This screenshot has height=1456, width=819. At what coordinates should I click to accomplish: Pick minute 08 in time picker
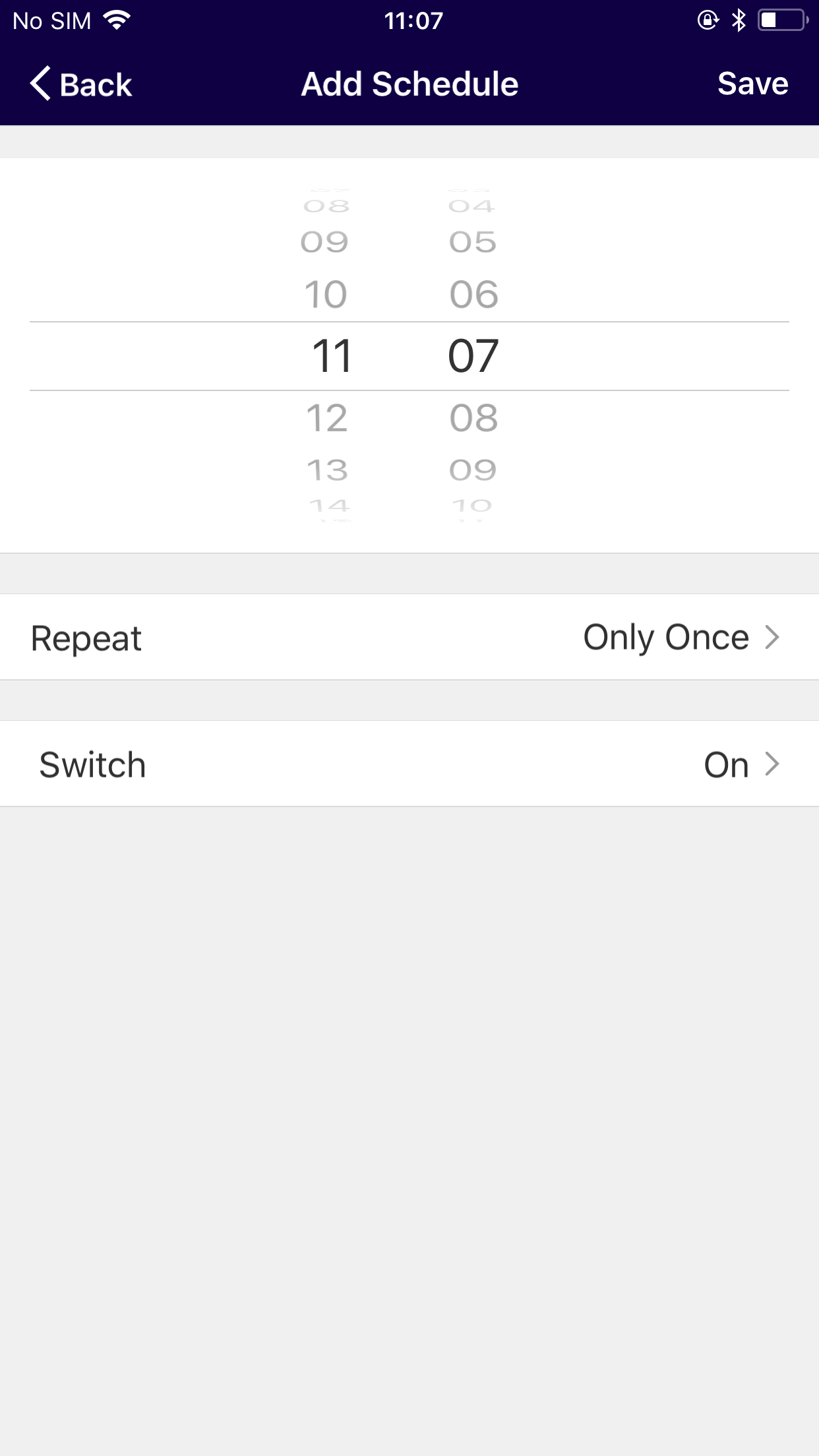(x=473, y=418)
